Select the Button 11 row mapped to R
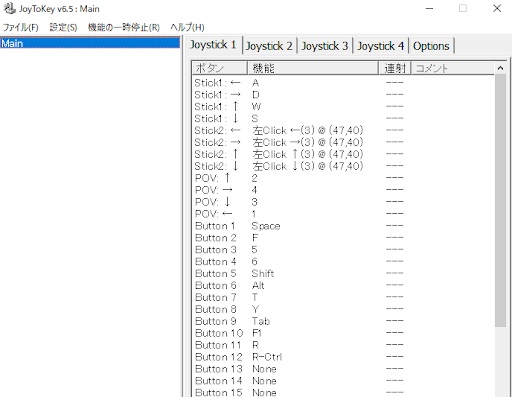This screenshot has height=397, width=512. (343, 345)
